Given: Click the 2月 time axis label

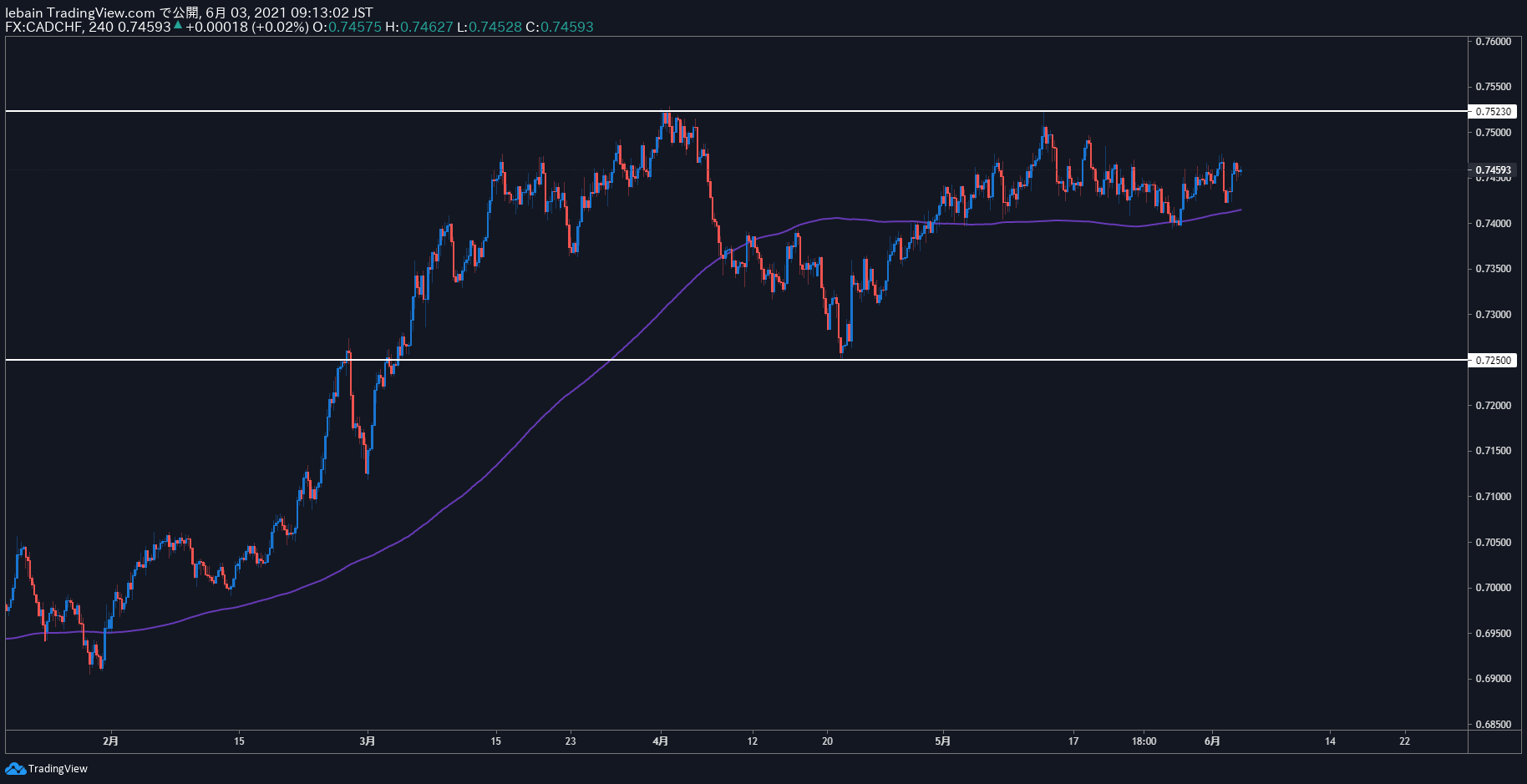Looking at the screenshot, I should click(110, 741).
